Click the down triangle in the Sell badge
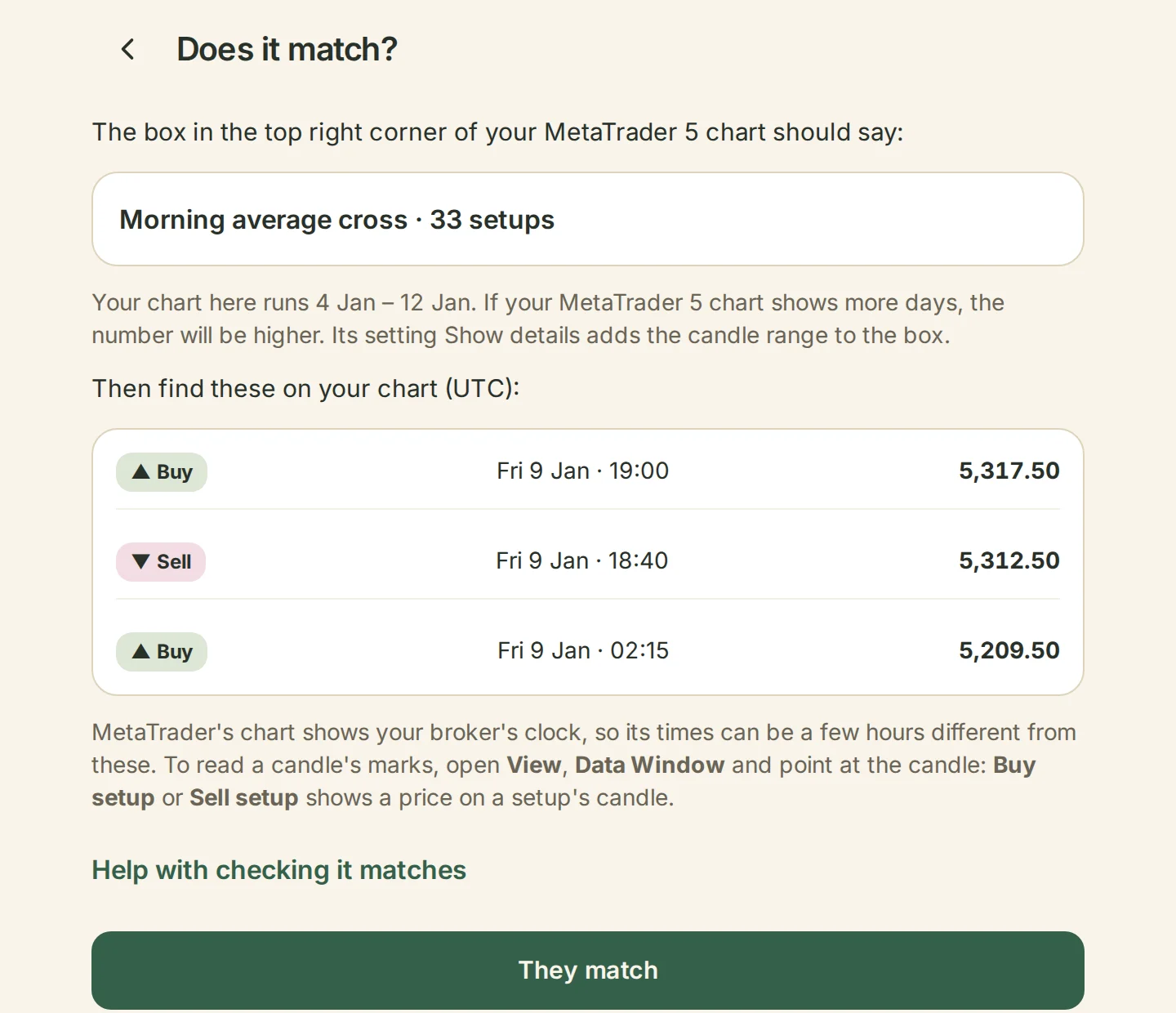The image size is (1176, 1013). pos(141,562)
